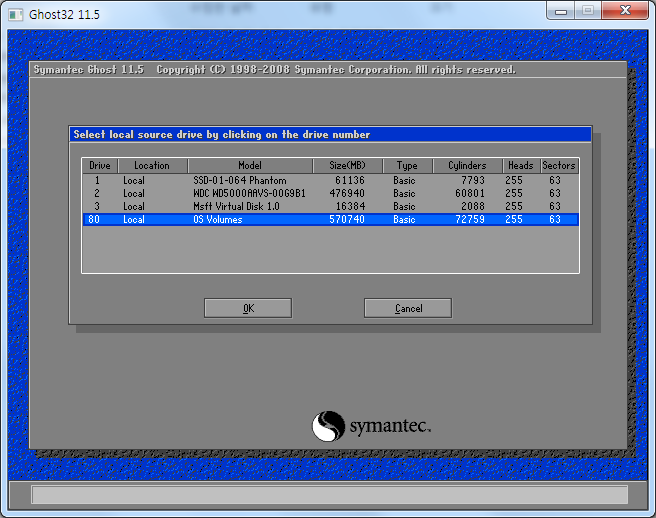Viewport: 656px width, 518px height.
Task: Minimize the Ghost32 11.5 window
Action: click(x=561, y=11)
